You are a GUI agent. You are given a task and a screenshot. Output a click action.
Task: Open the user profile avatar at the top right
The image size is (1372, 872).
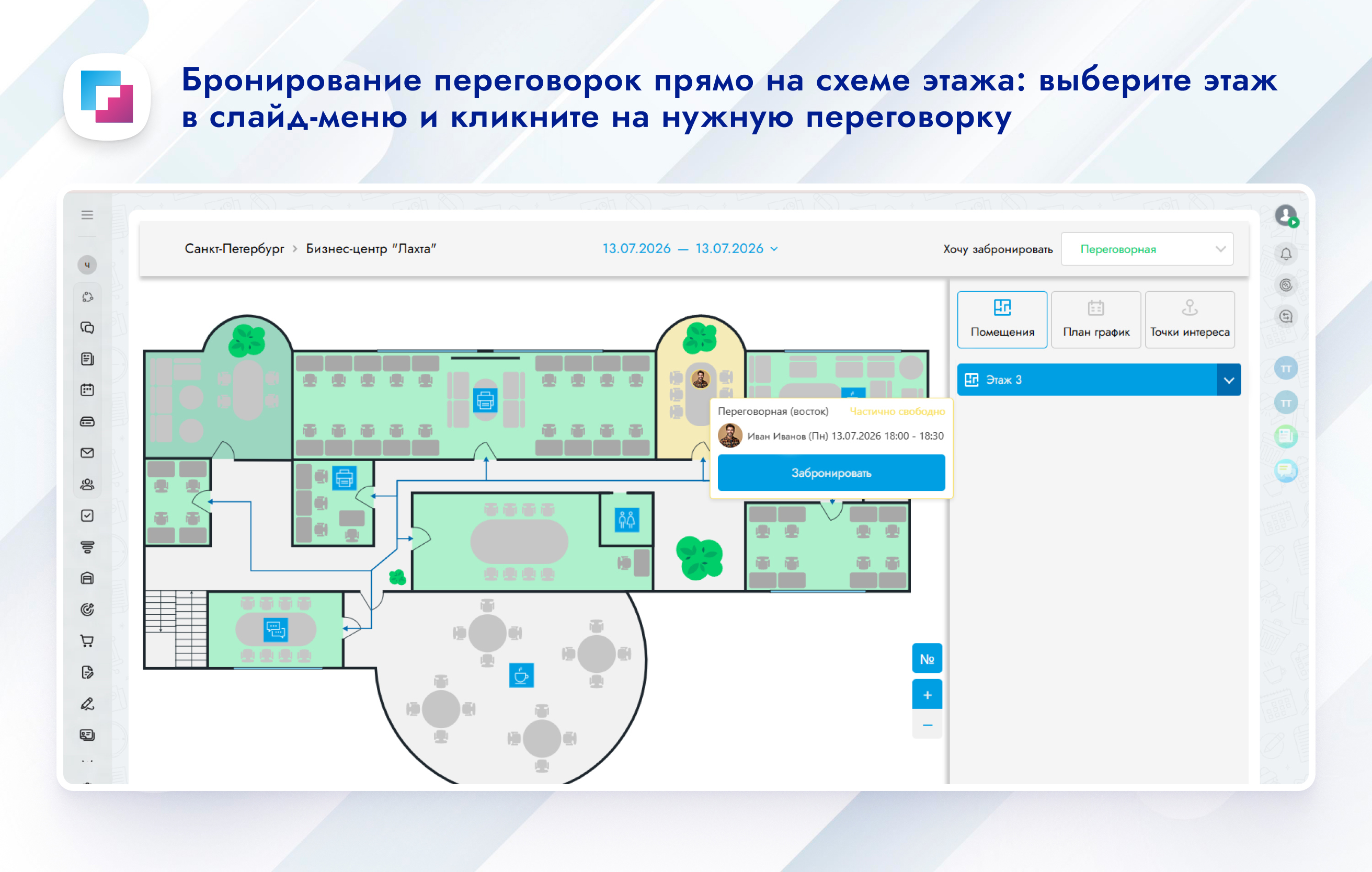pos(1286,215)
